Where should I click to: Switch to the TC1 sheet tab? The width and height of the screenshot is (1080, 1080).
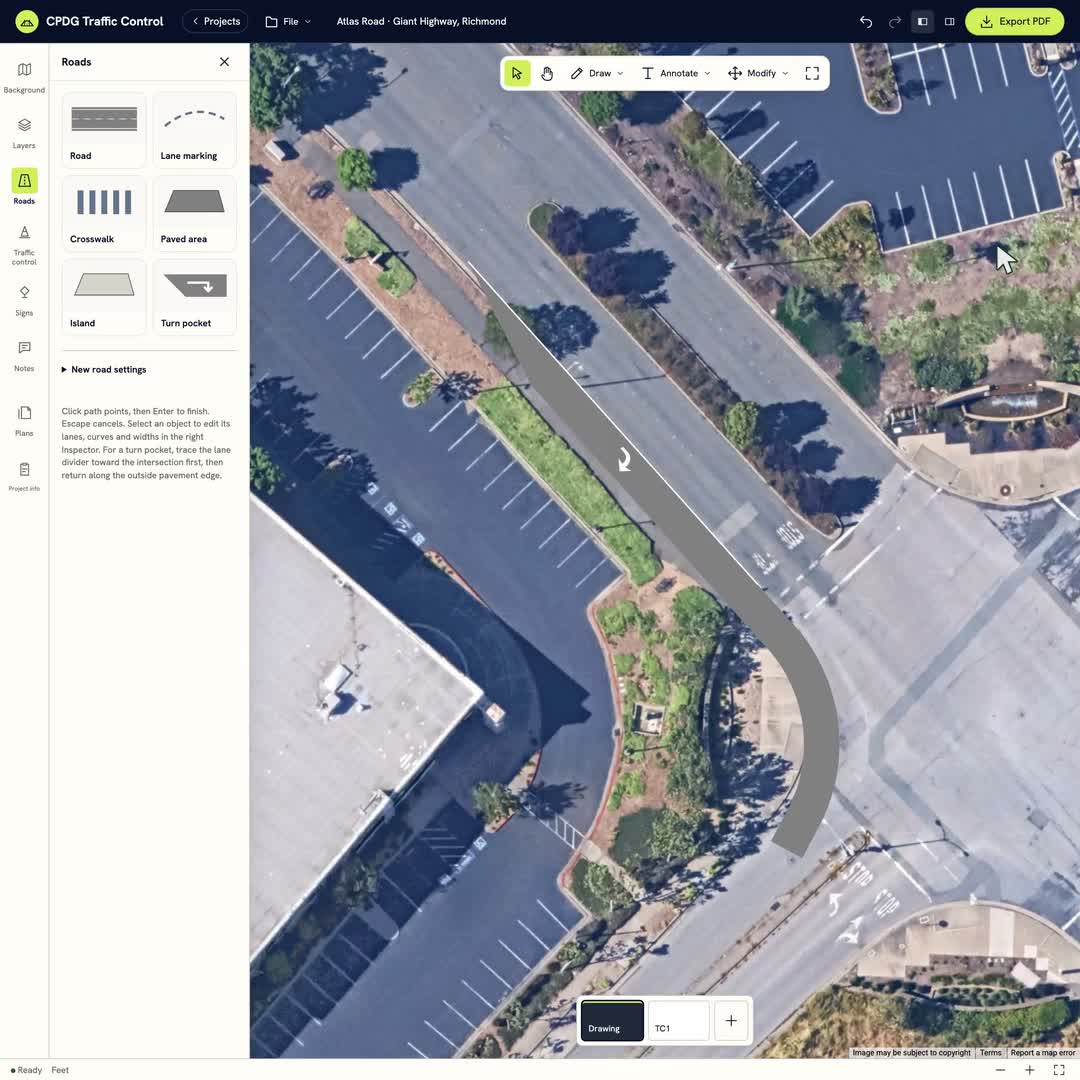pyautogui.click(x=678, y=1020)
